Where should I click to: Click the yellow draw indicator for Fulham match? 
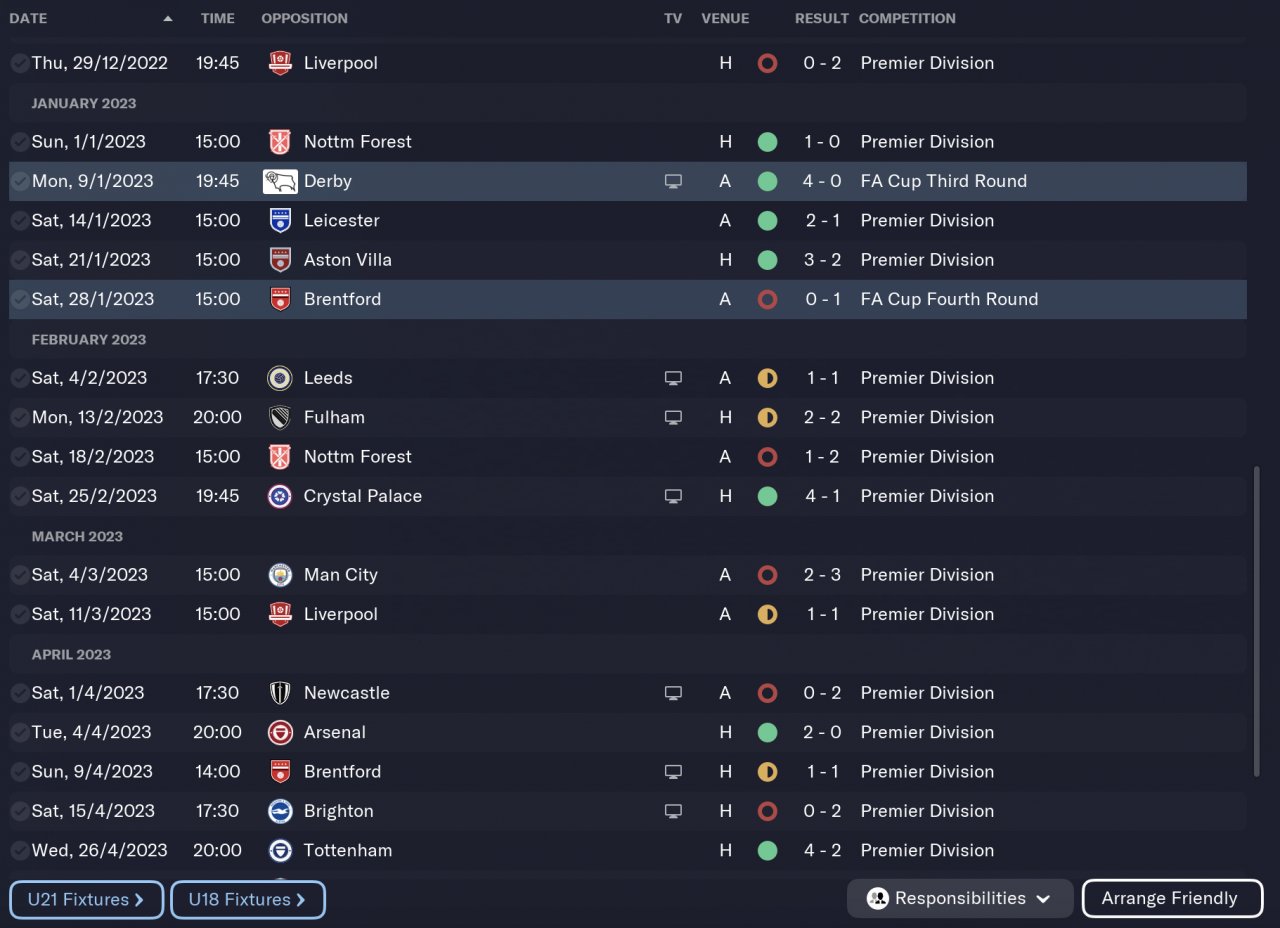tap(767, 417)
